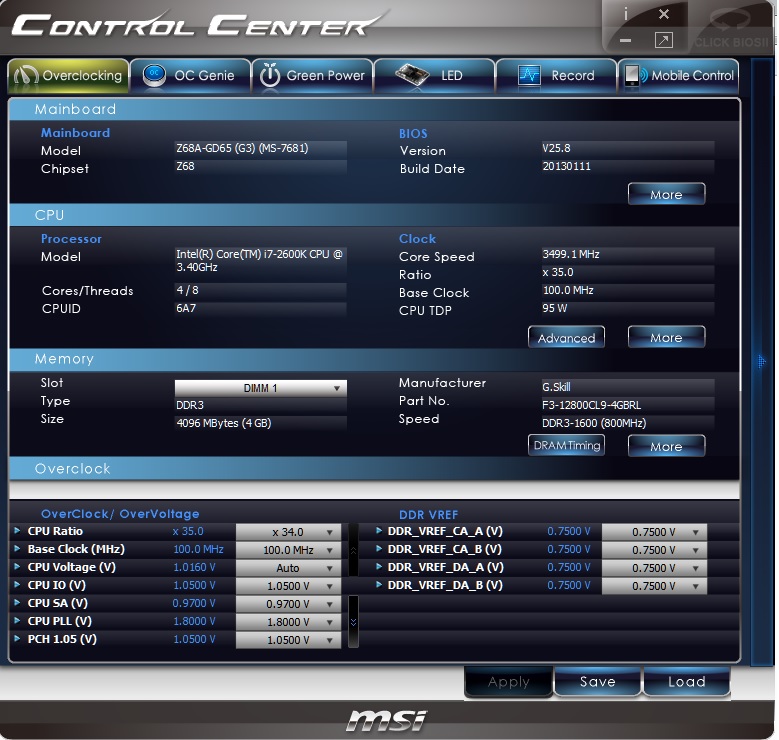
Task: Expand the CPU IO (V) row arrow
Action: (x=17, y=584)
